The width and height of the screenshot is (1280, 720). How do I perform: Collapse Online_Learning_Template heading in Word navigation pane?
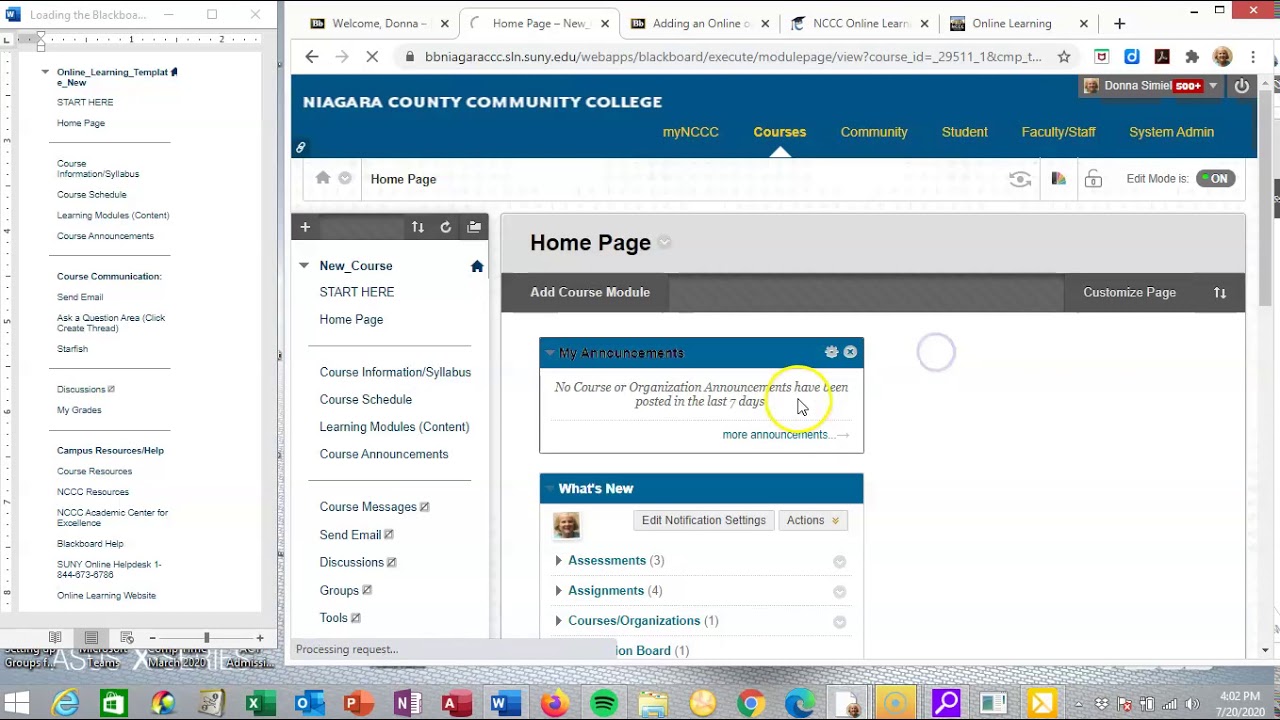pyautogui.click(x=45, y=72)
